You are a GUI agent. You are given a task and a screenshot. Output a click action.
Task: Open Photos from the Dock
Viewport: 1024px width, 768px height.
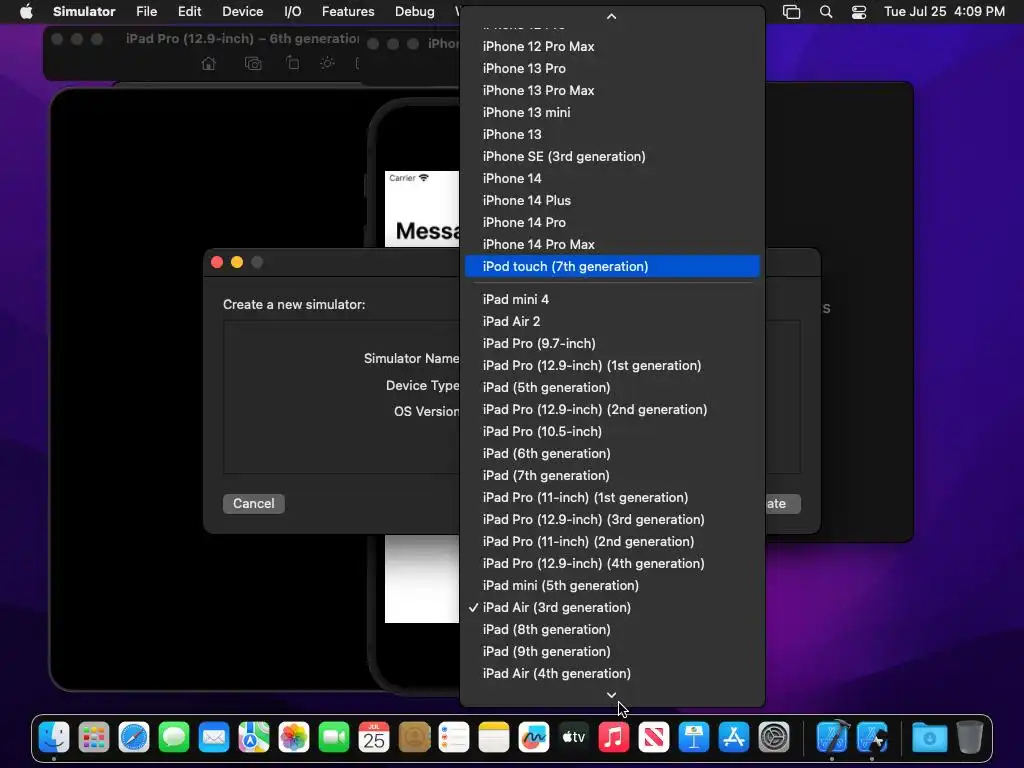coord(294,738)
